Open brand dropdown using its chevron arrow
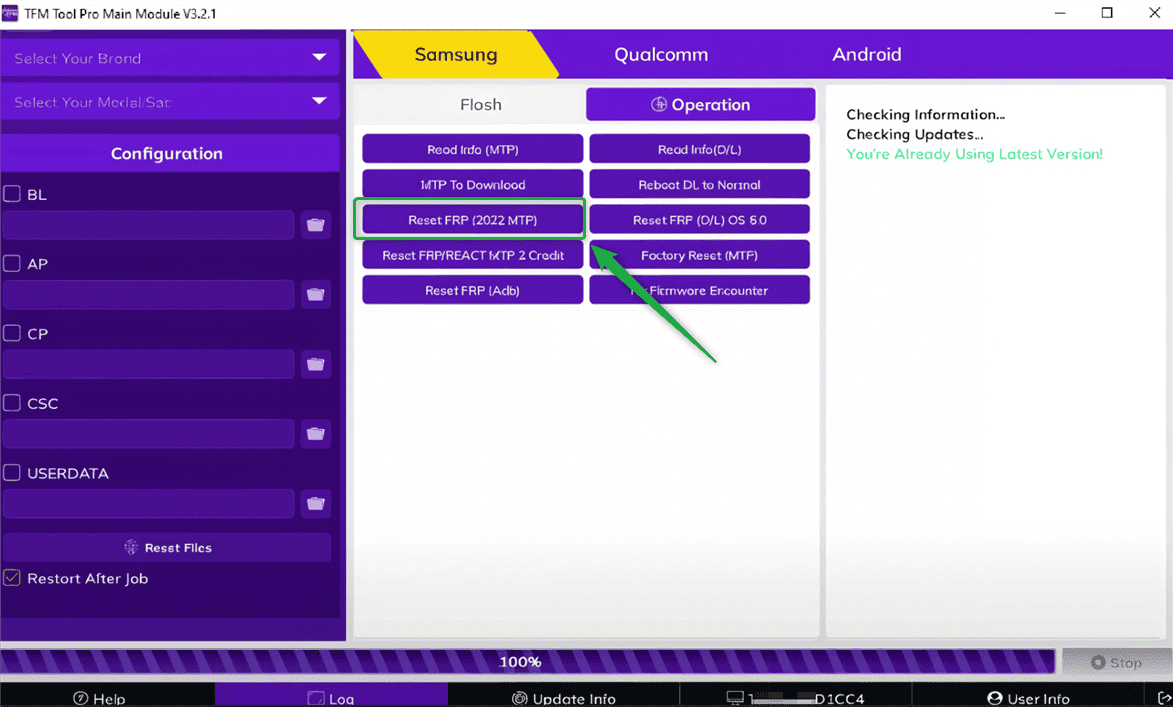This screenshot has height=707, width=1173. coord(319,57)
